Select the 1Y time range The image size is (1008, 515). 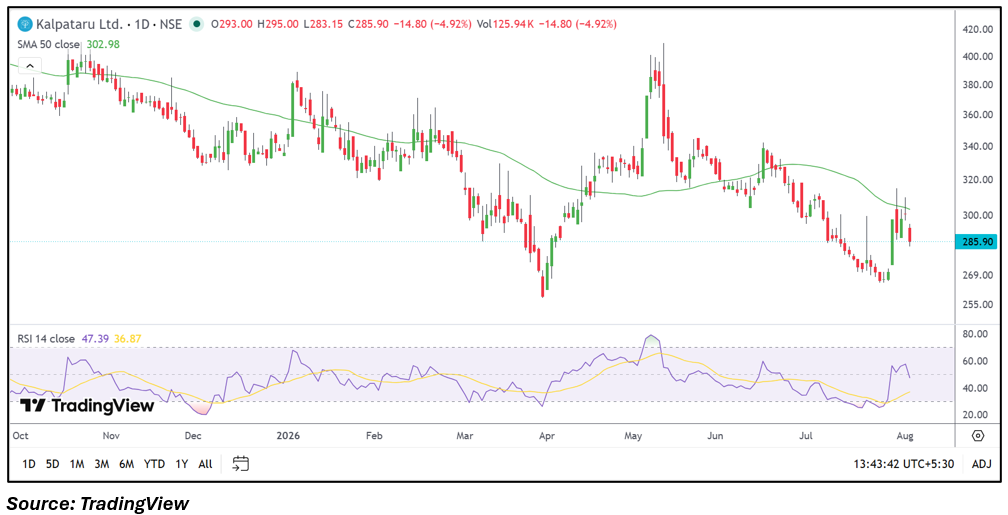(x=182, y=464)
